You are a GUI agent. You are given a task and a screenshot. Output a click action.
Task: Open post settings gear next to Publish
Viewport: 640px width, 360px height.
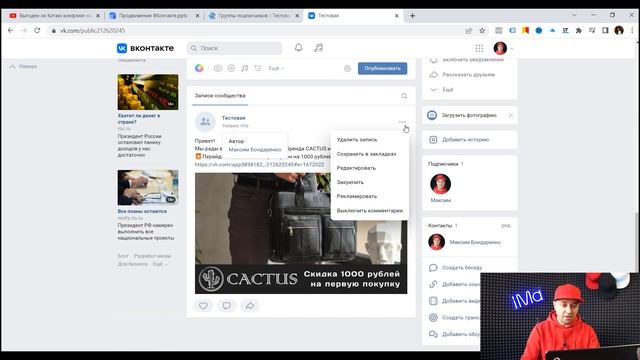pos(347,69)
